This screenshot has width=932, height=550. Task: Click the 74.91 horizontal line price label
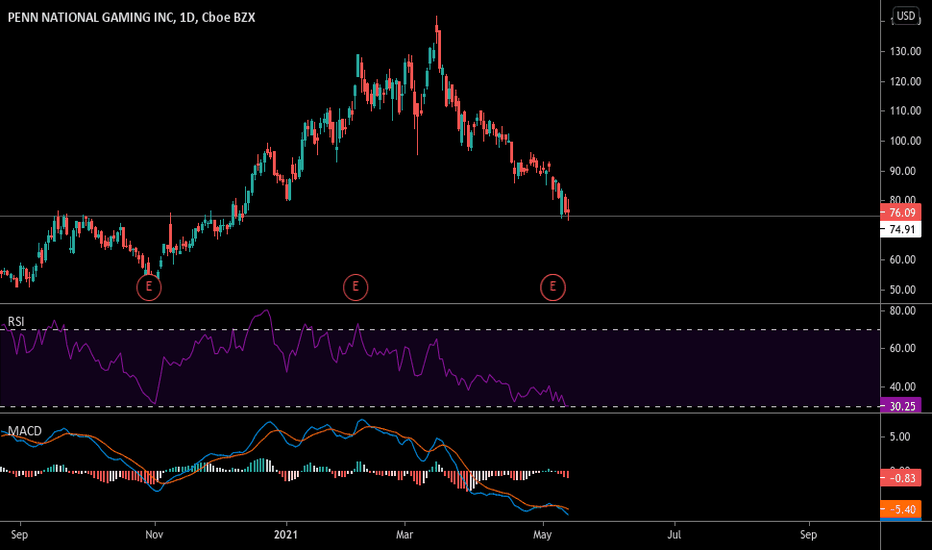pyautogui.click(x=900, y=230)
